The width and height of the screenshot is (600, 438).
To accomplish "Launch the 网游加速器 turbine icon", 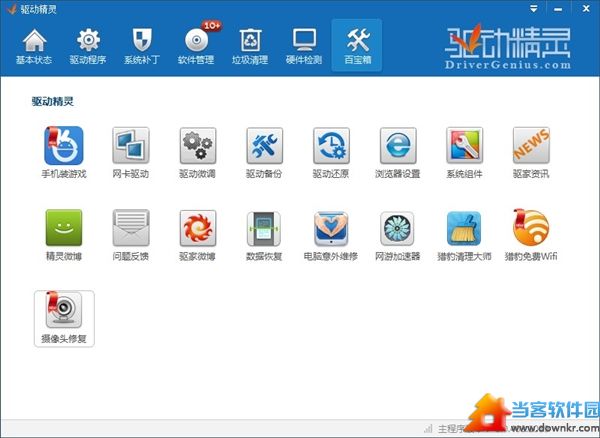I will pyautogui.click(x=398, y=228).
